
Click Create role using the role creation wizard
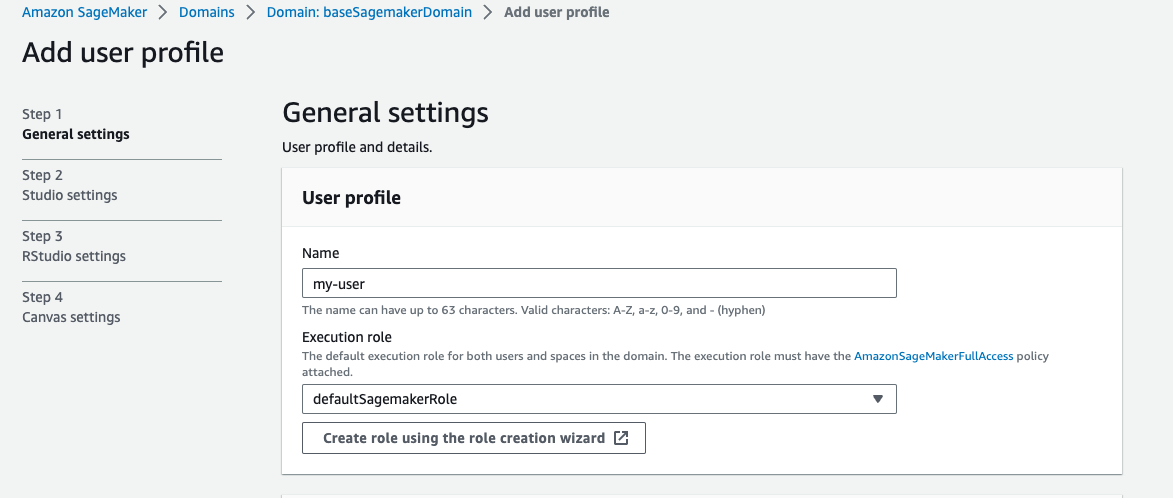pos(474,438)
